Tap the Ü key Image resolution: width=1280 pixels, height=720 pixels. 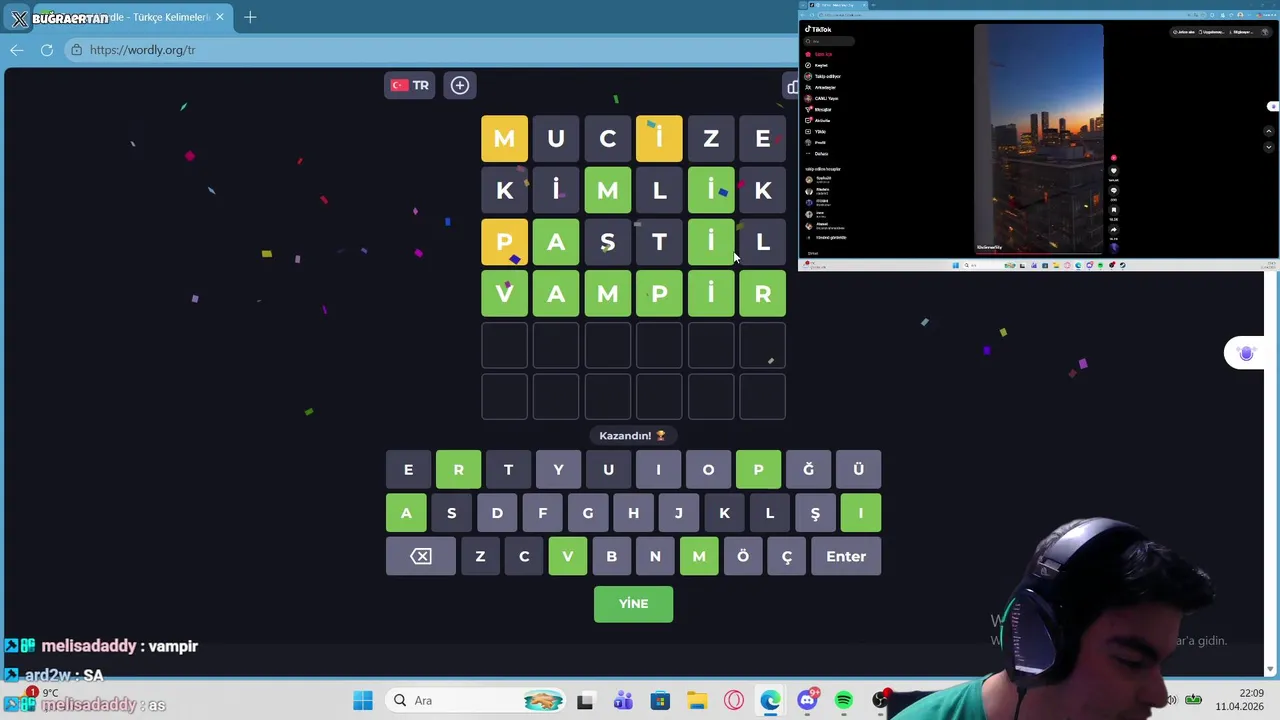[x=858, y=469]
